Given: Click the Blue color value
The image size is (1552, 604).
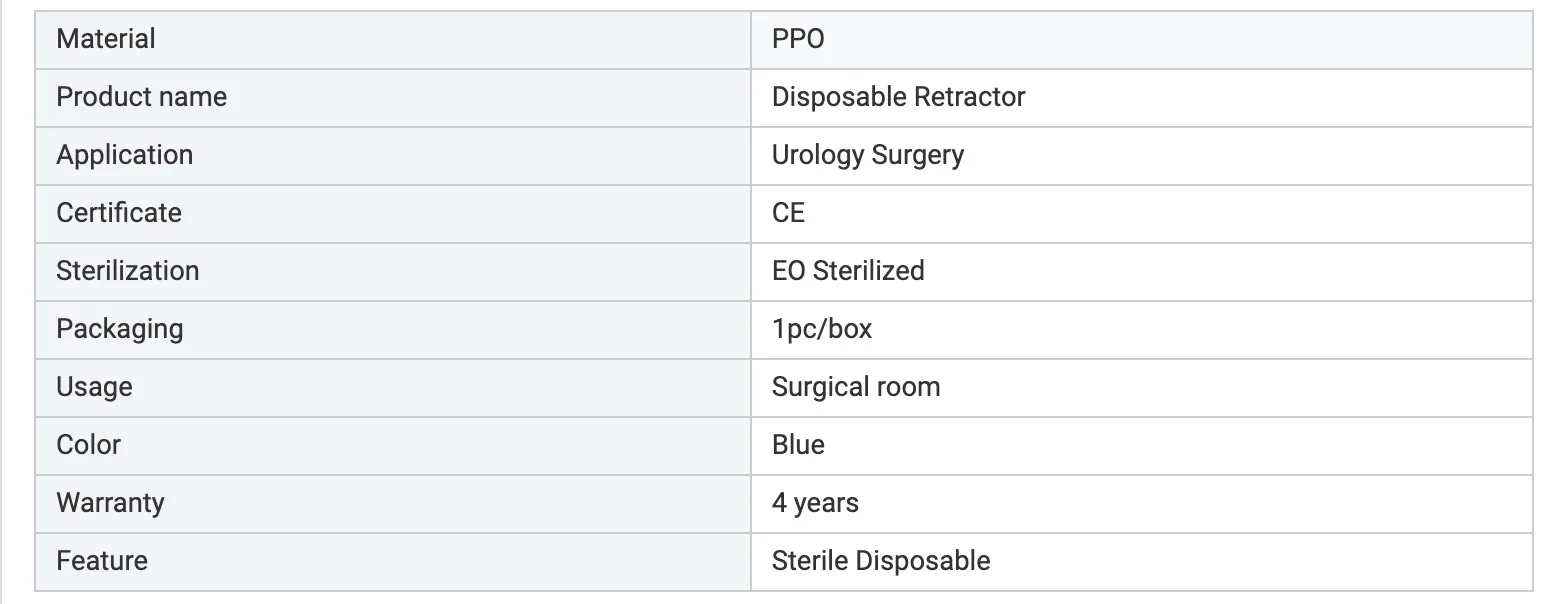Looking at the screenshot, I should click(797, 445).
